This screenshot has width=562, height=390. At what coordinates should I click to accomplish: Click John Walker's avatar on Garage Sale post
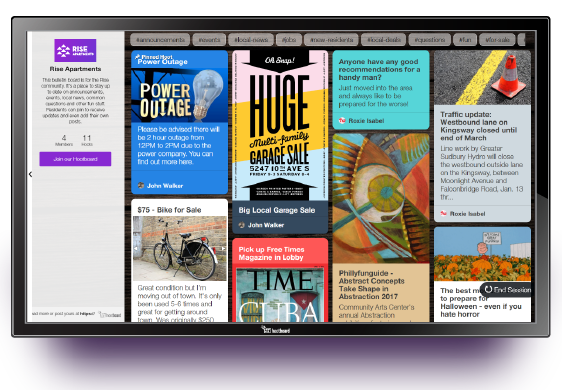[x=242, y=225]
